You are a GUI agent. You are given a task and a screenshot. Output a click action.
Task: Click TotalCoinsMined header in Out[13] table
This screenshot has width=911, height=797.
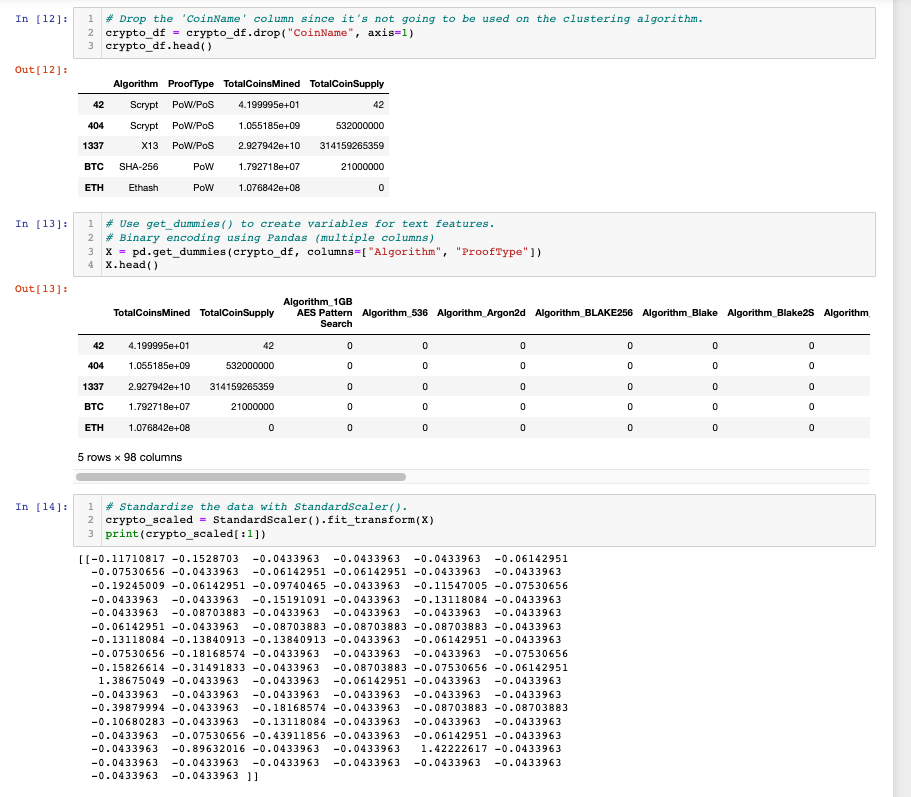152,313
